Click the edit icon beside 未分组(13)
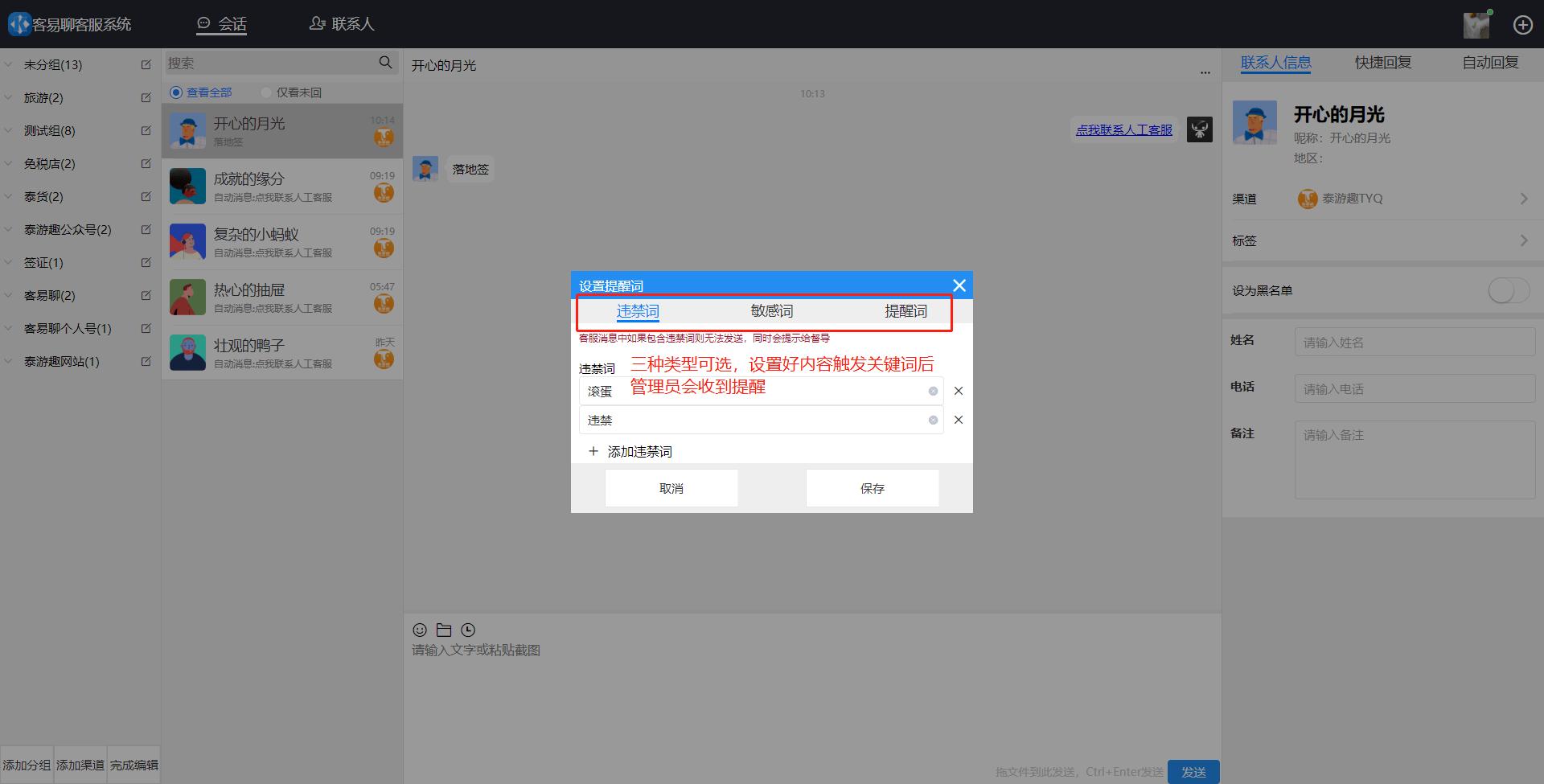1544x784 pixels. pos(146,64)
